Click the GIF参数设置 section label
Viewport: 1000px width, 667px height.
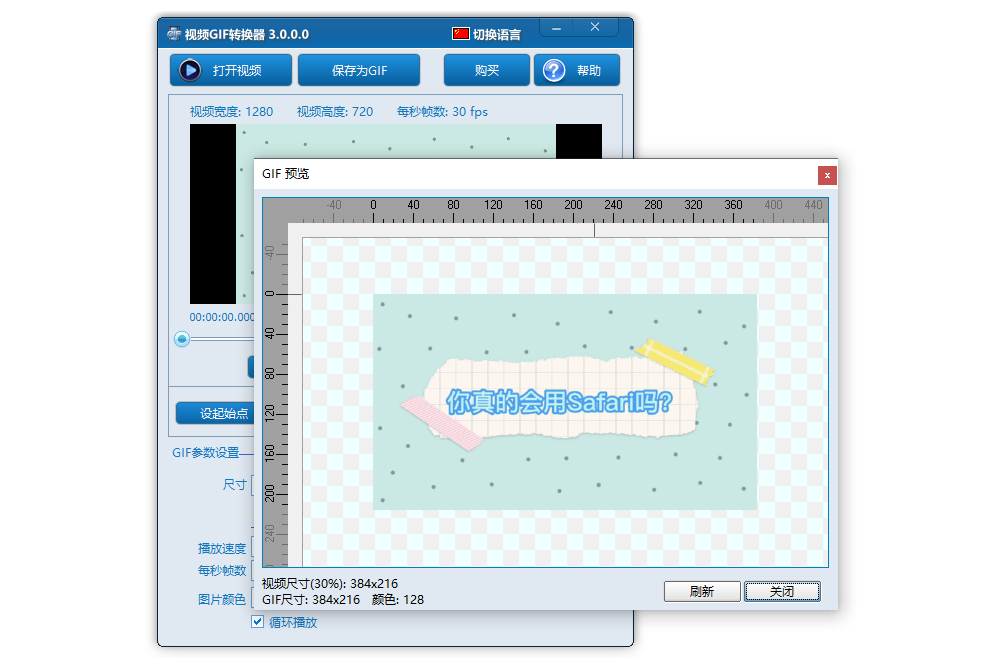pos(205,453)
